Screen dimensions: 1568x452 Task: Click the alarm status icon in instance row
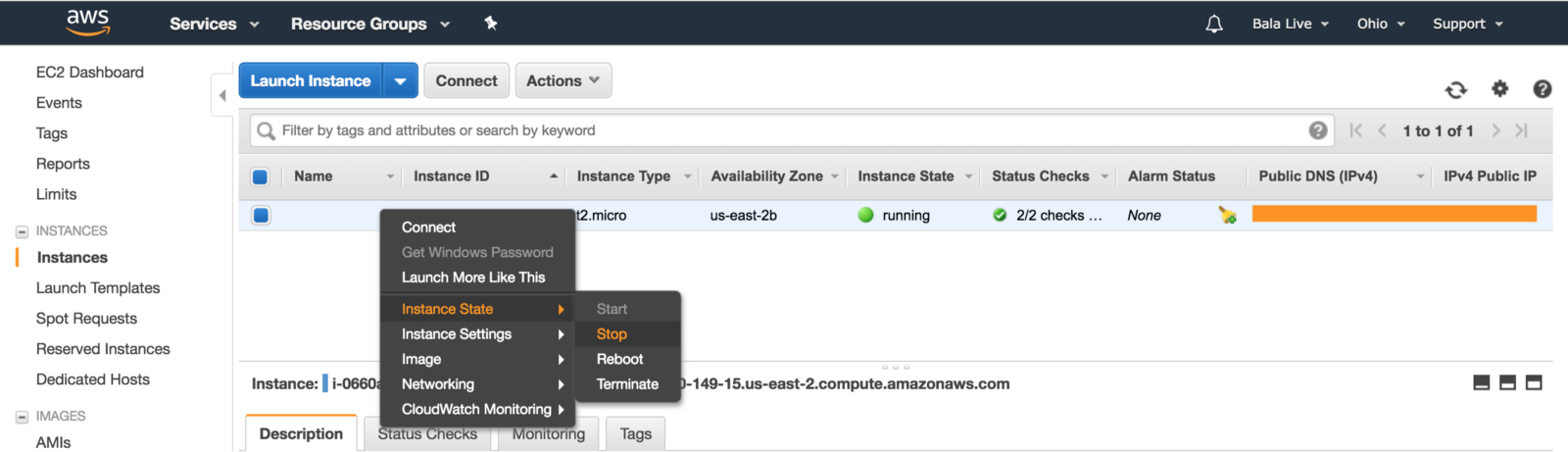click(x=1227, y=216)
